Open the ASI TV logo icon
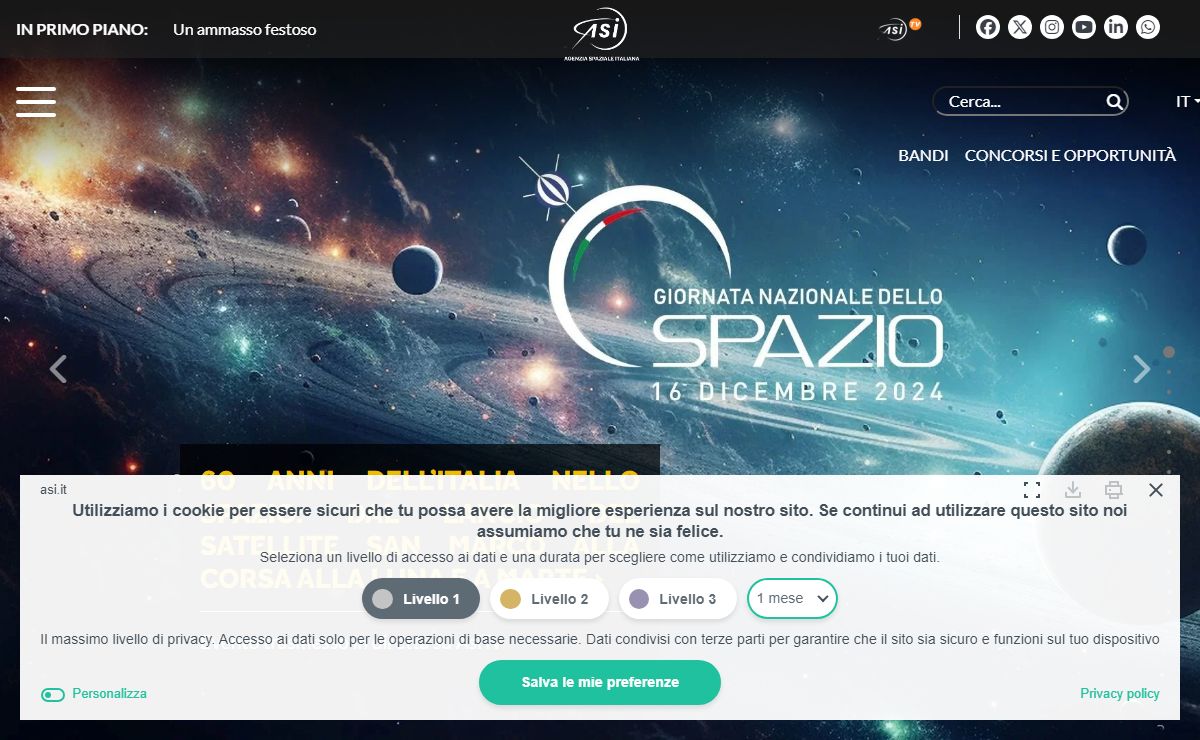 [x=899, y=28]
